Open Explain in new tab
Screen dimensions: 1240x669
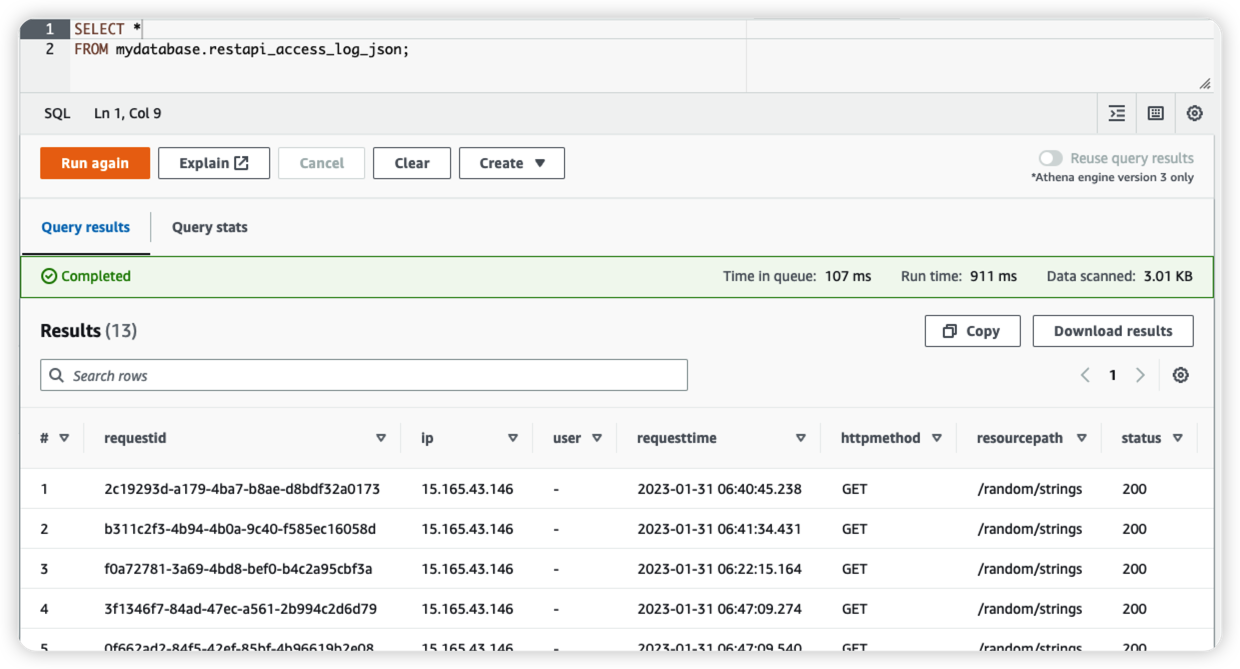(214, 163)
